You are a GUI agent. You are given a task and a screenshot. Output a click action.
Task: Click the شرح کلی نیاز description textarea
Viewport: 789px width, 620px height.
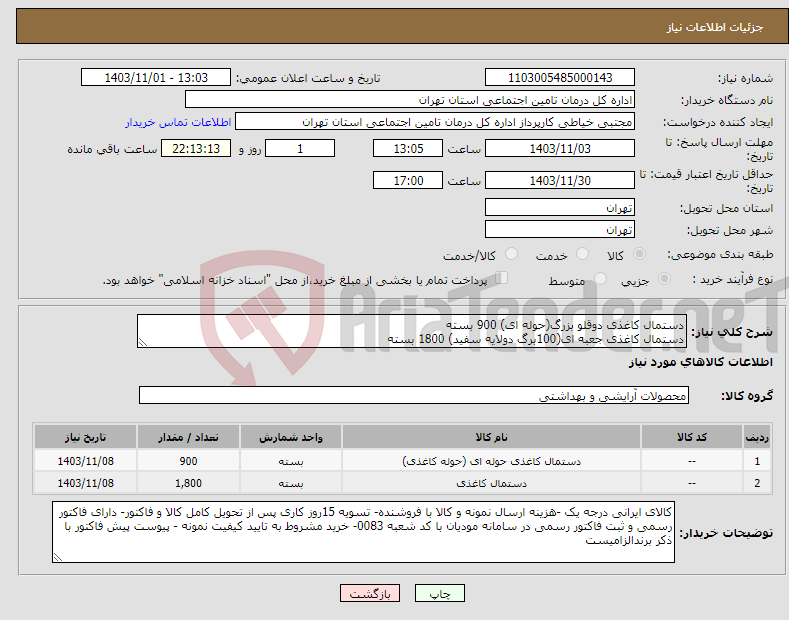pos(412,331)
